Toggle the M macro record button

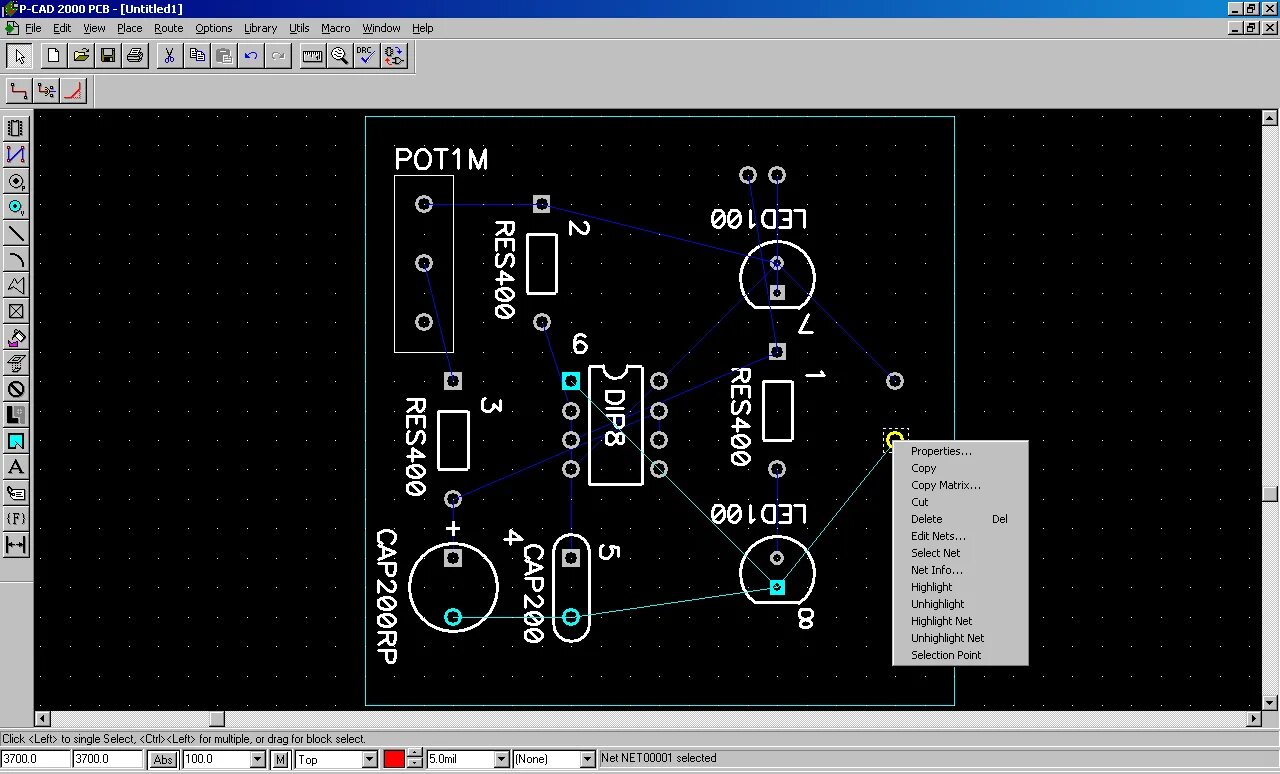(x=280, y=760)
